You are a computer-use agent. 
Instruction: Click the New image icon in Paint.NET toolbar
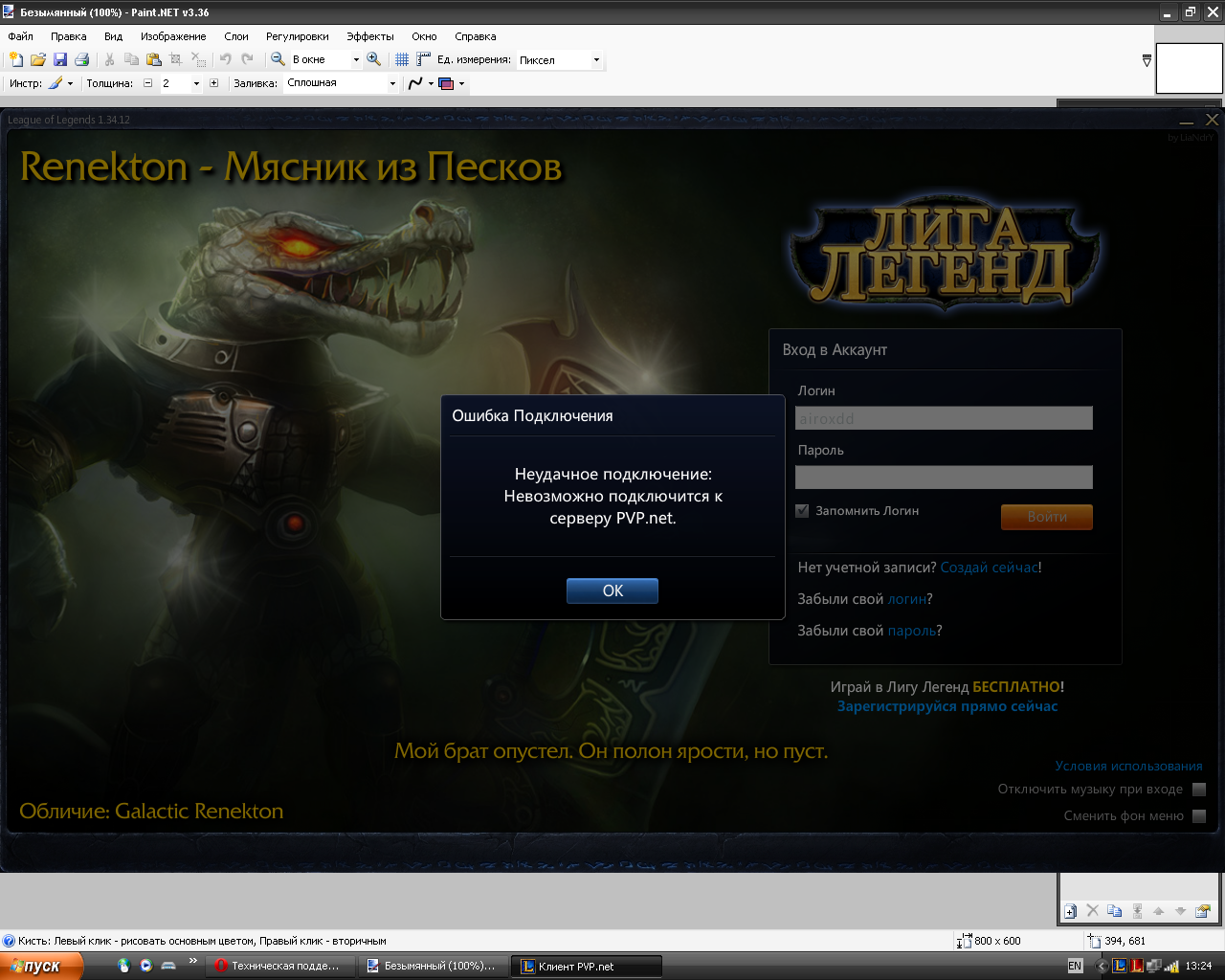16,59
